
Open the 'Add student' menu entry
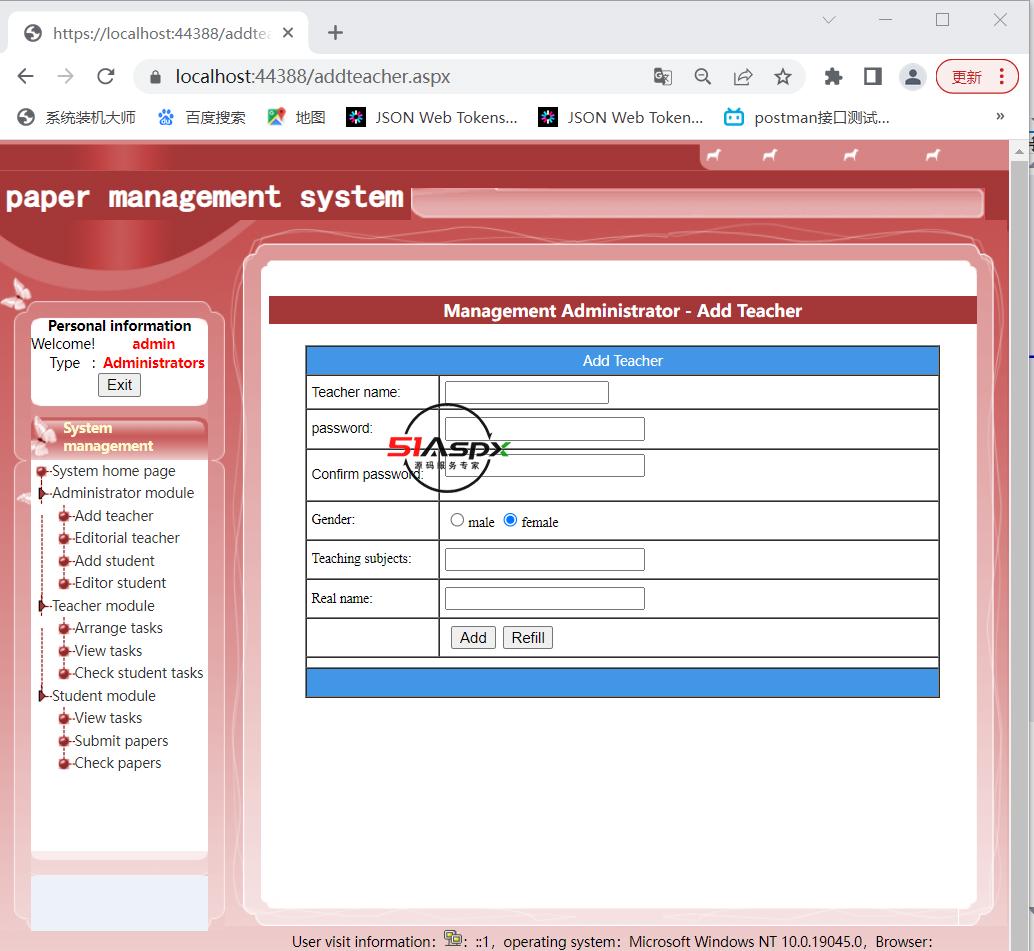(x=114, y=561)
